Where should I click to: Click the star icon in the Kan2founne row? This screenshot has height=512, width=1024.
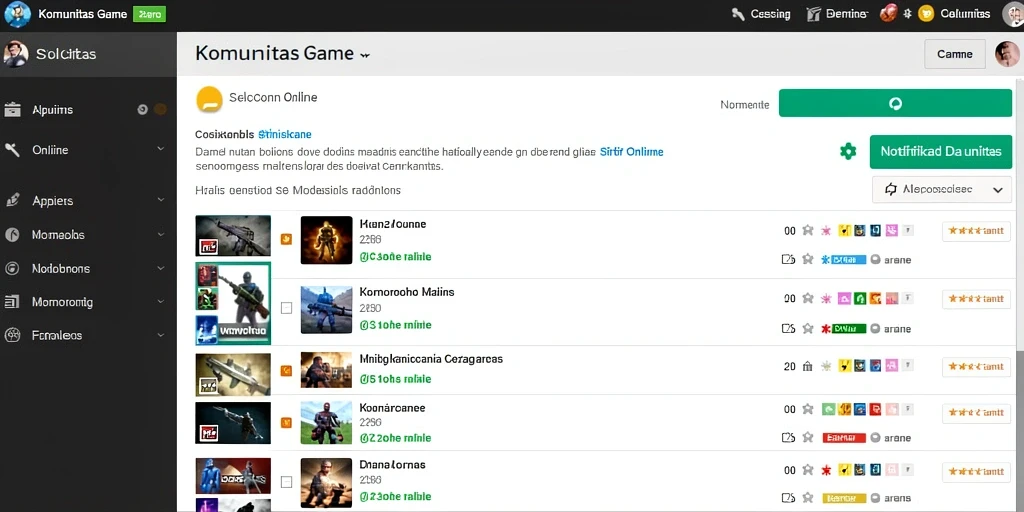point(808,230)
